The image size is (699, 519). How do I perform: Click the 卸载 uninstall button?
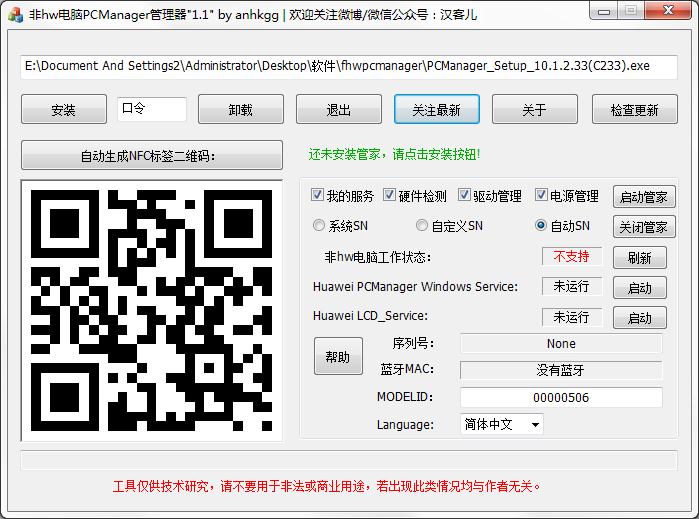pos(240,110)
